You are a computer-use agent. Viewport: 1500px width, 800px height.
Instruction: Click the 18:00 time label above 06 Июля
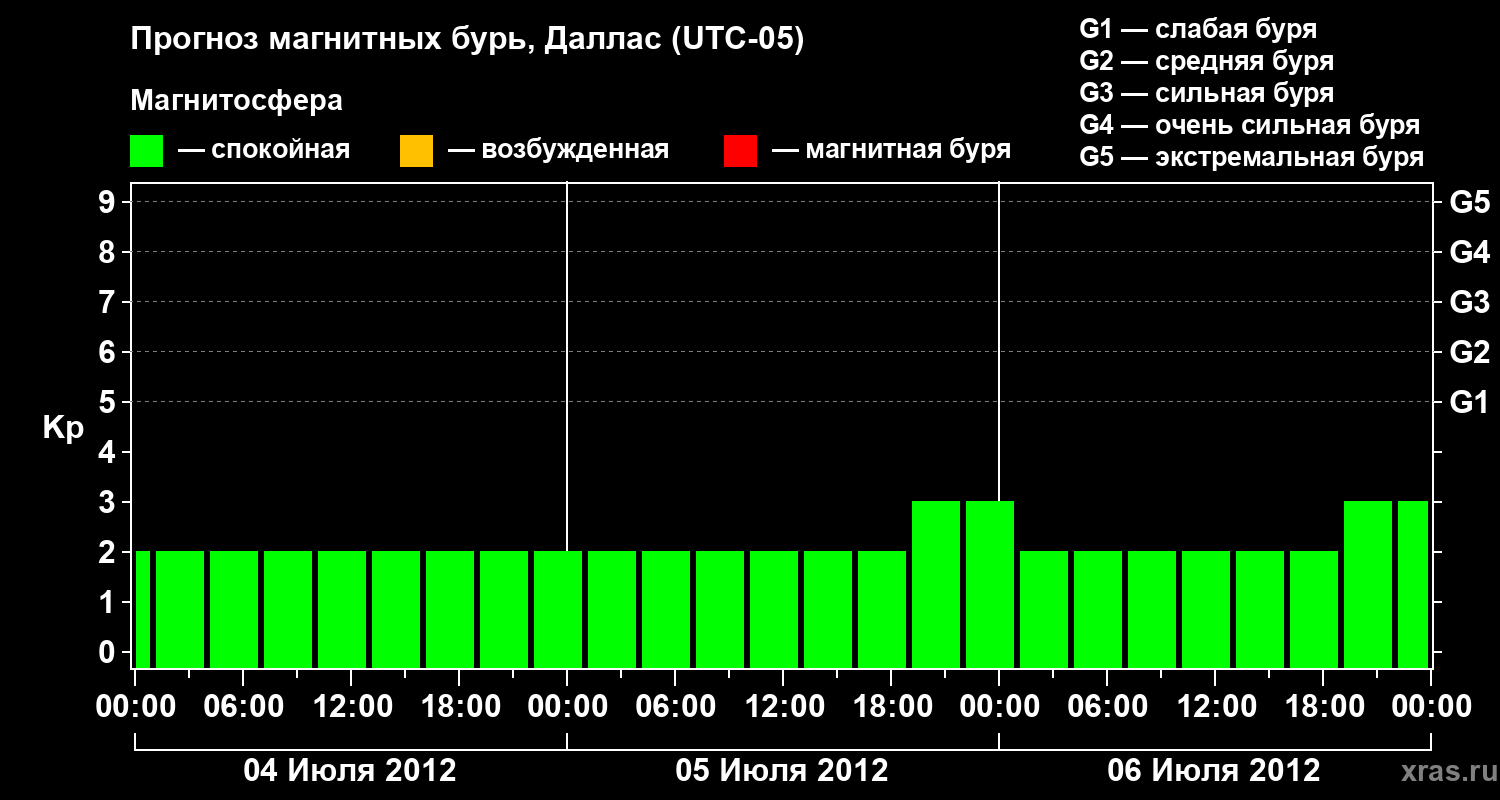coord(1324,706)
